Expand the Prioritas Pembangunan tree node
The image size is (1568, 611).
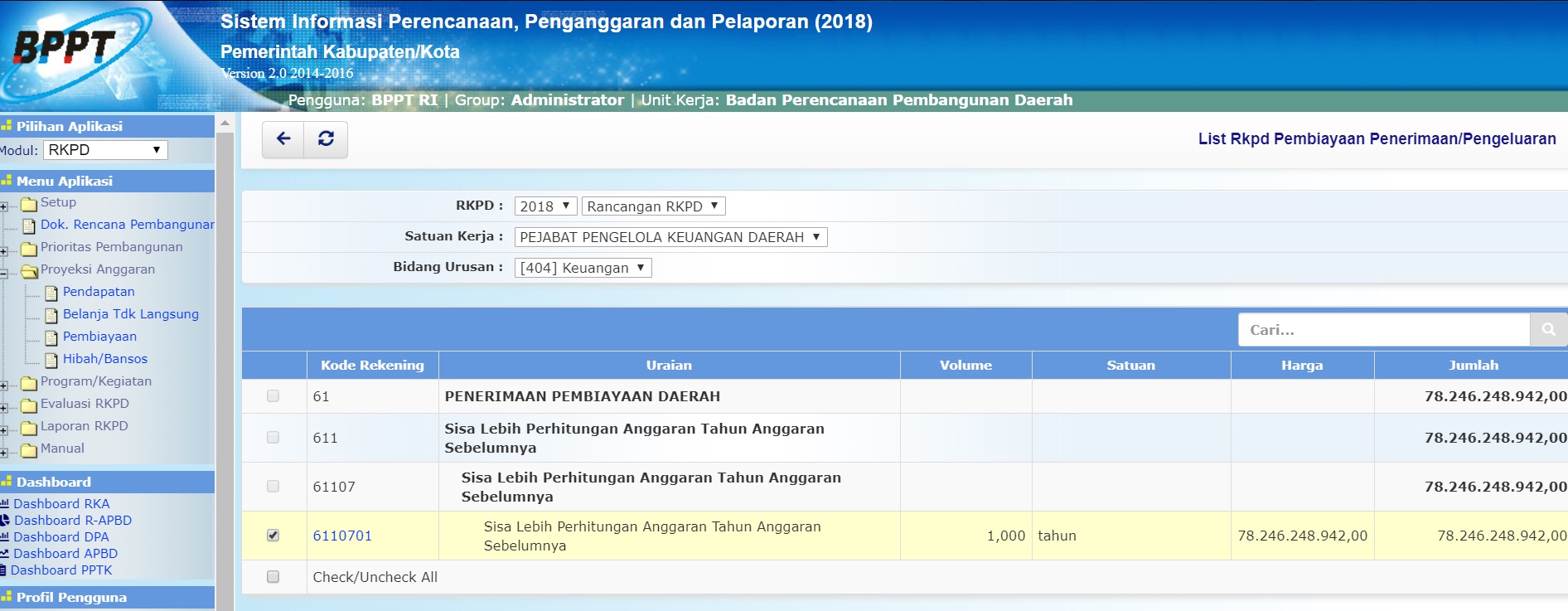(x=4, y=251)
